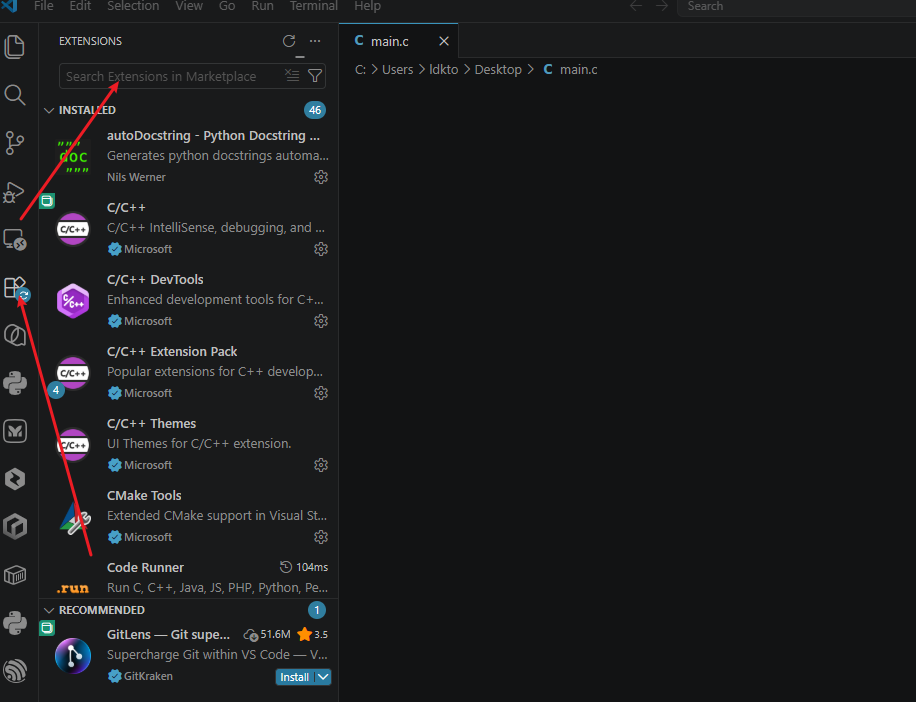Click the Desktop breadcrumb segment
The height and width of the screenshot is (702, 916).
click(x=498, y=69)
